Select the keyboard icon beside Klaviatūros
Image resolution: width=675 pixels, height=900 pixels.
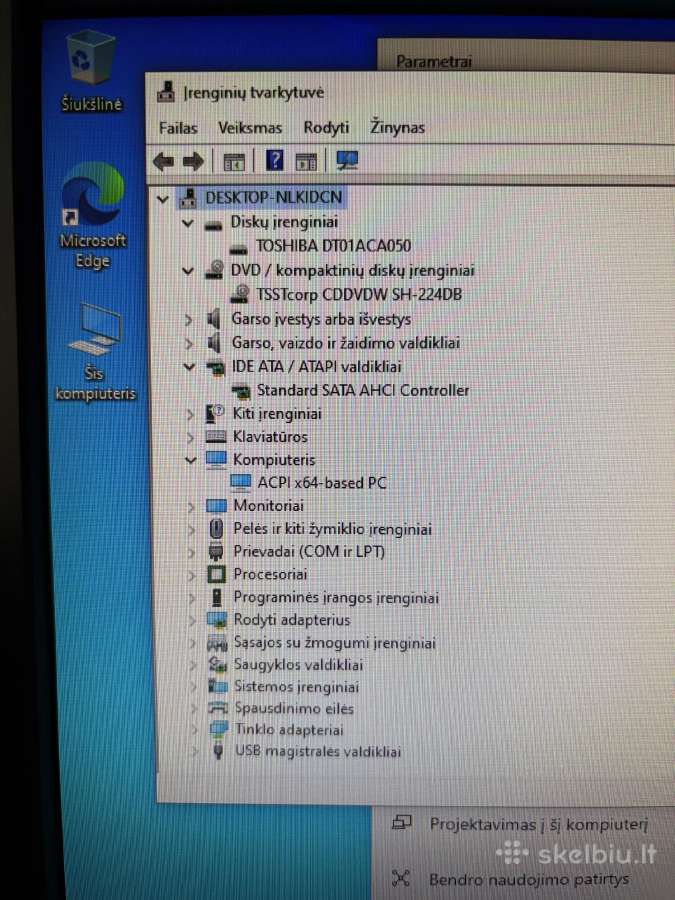coord(216,437)
